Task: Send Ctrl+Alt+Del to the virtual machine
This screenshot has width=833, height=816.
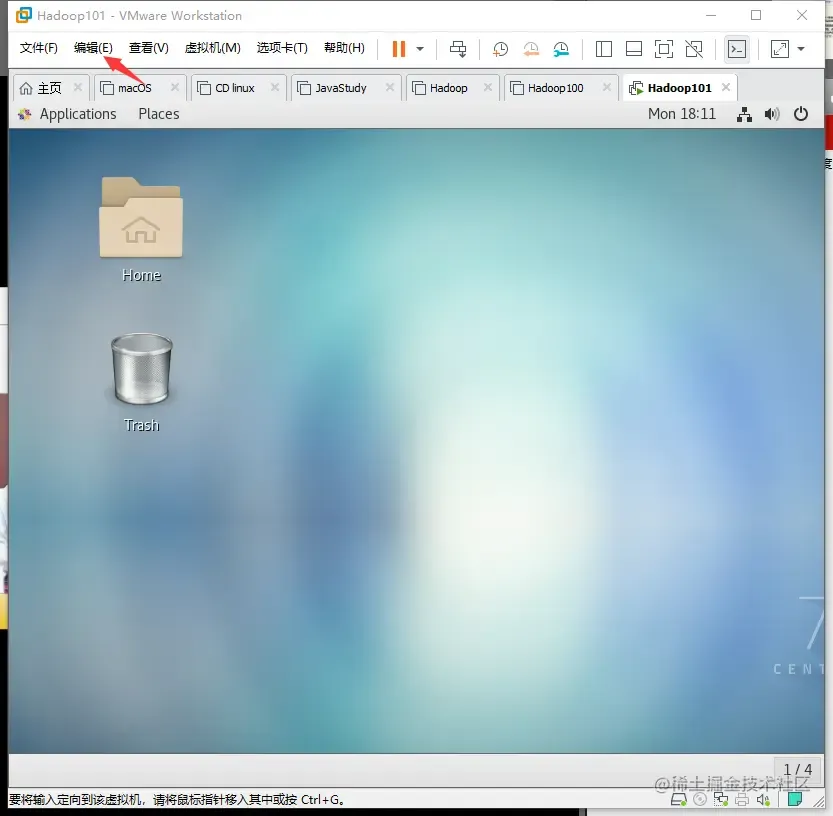Action: (458, 49)
